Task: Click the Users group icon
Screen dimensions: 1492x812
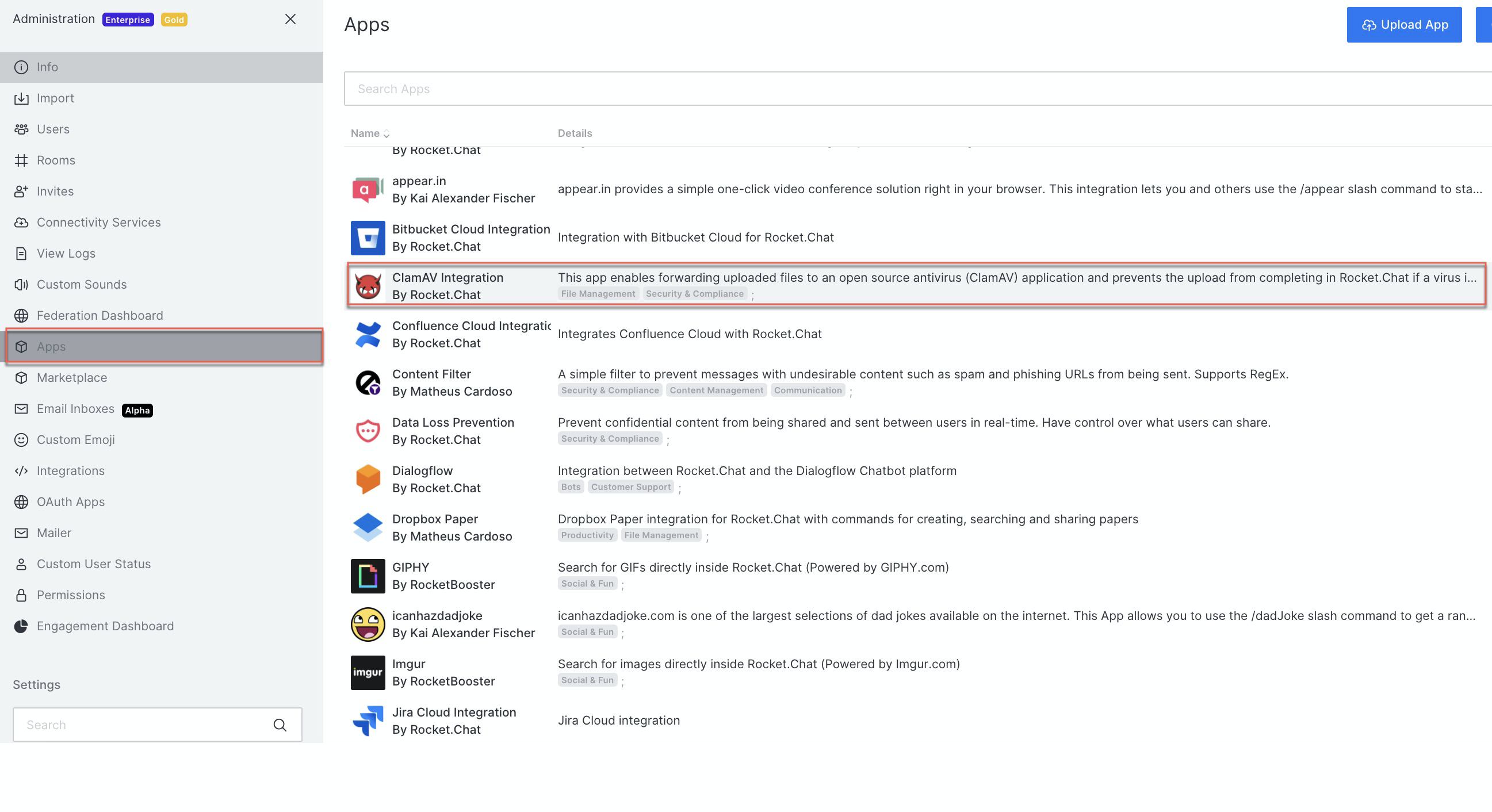Action: tap(21, 129)
